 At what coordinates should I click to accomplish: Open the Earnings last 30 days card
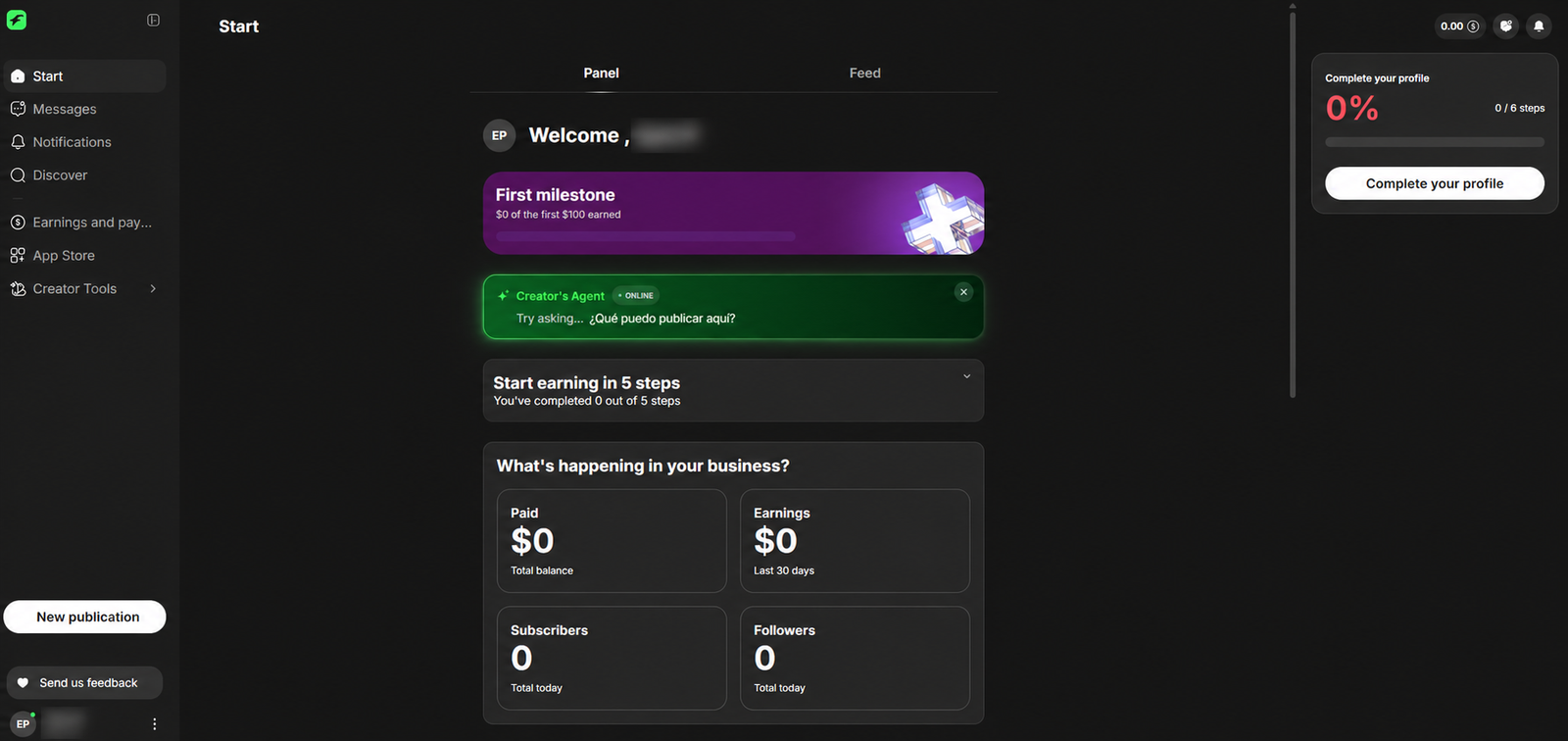tap(855, 541)
